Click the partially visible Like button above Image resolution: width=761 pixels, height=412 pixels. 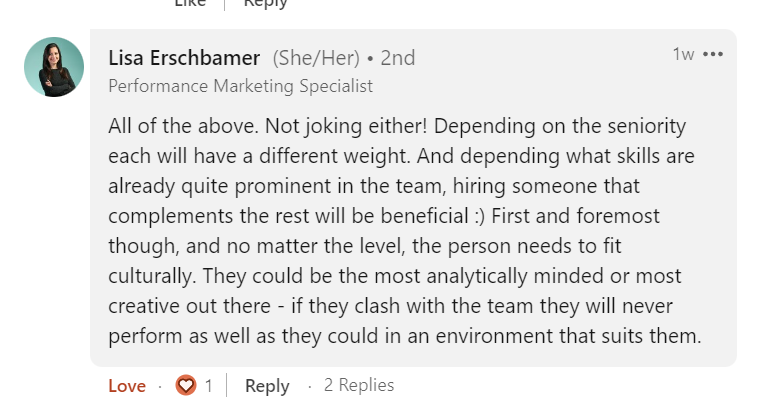pyautogui.click(x=190, y=4)
